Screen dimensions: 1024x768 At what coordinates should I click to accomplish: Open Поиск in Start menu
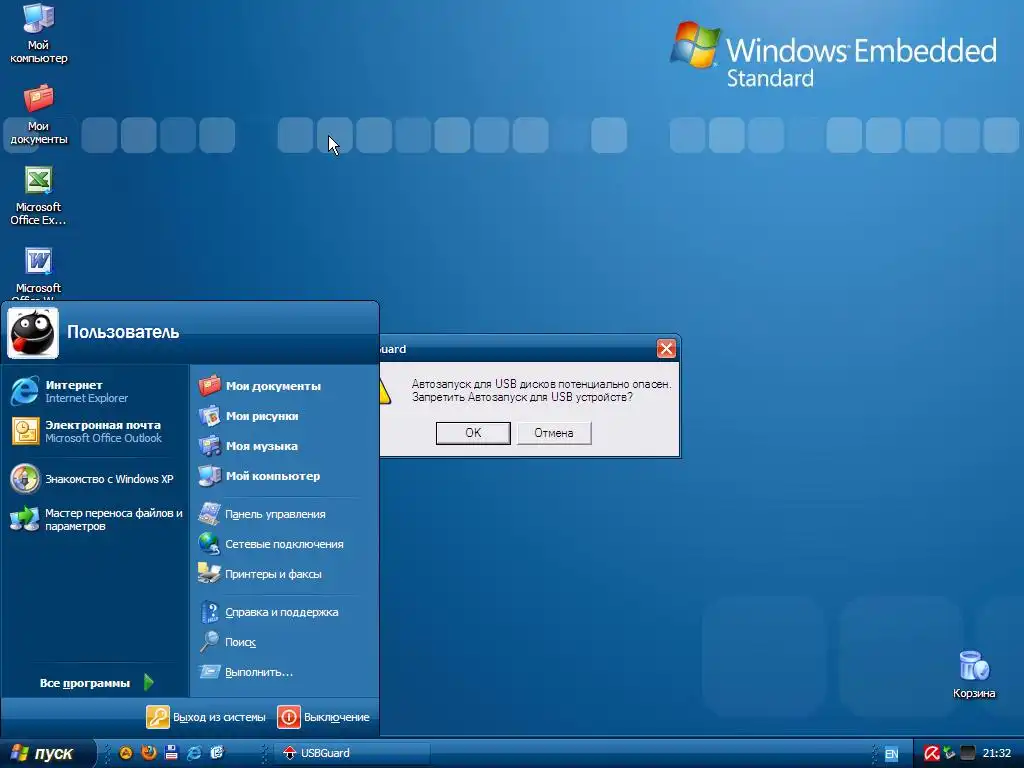point(285,642)
